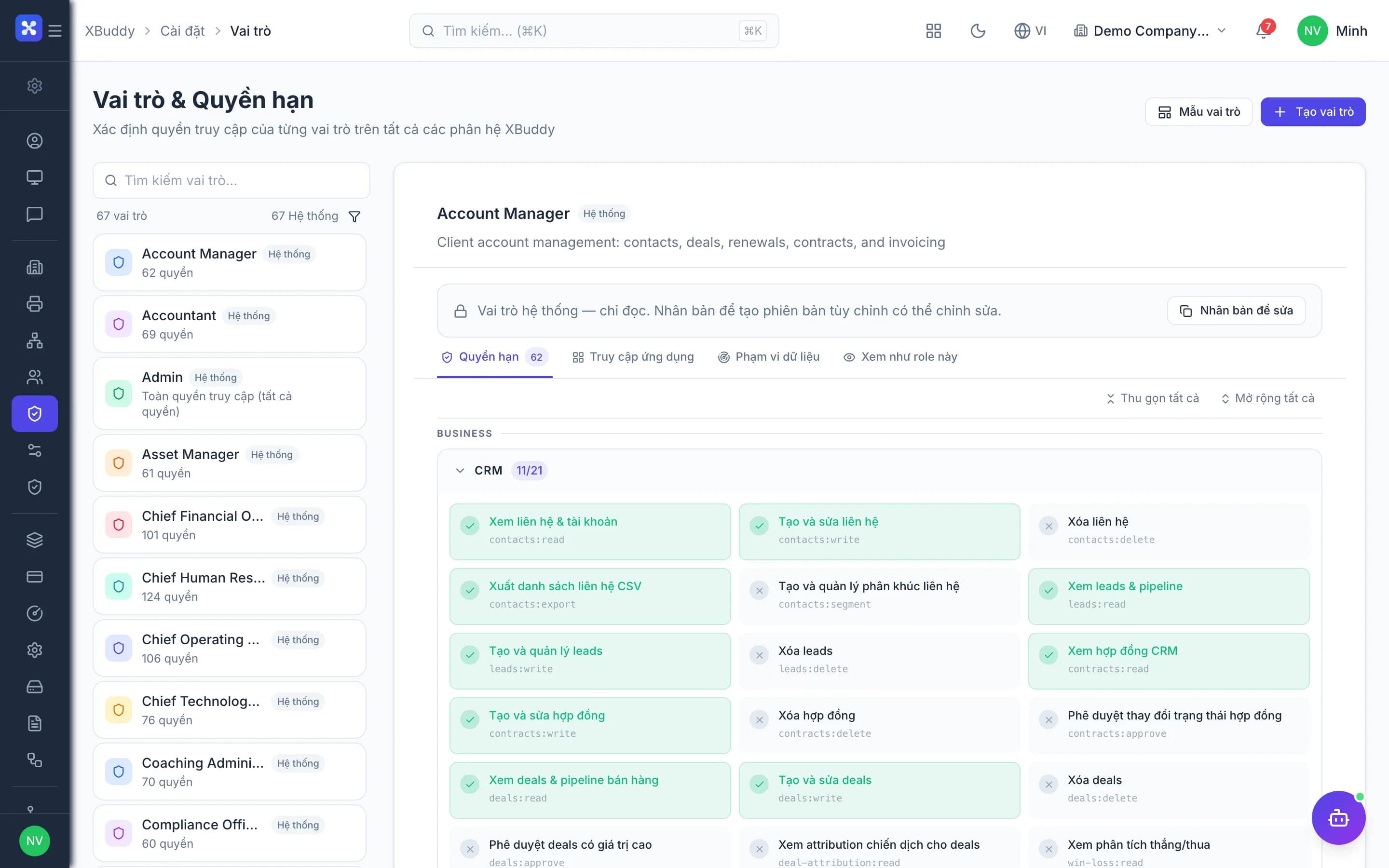Toggle the 'Xóa hợp đồng' permission
This screenshot has width=1389, height=868.
879,726
